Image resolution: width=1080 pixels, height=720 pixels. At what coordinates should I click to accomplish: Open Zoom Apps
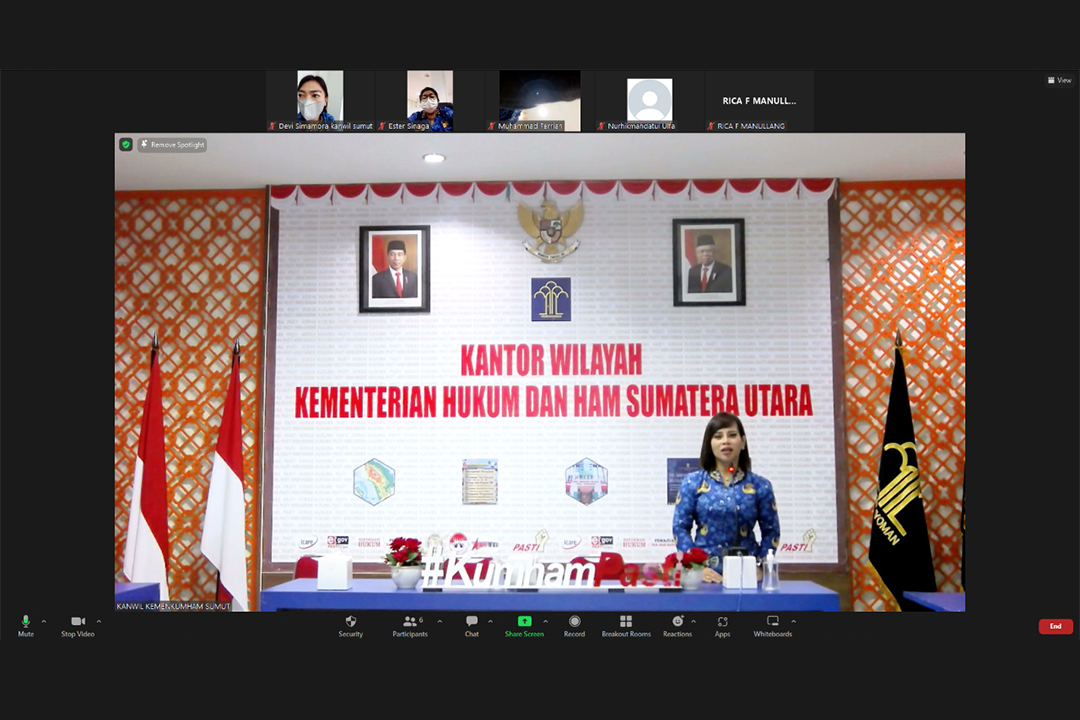[x=722, y=622]
